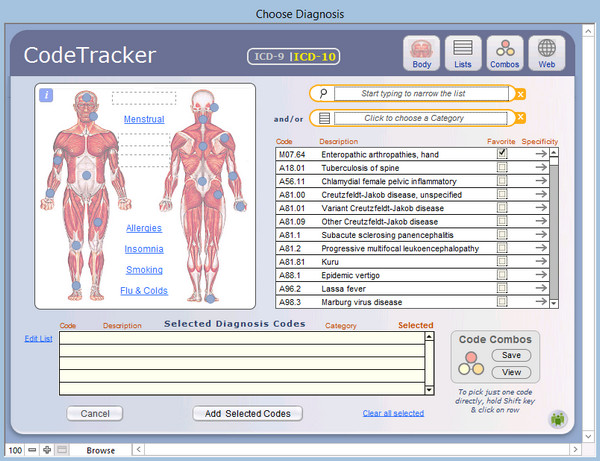Check favorite for Progressive multifocal leukoencephalopathy

pyautogui.click(x=502, y=248)
